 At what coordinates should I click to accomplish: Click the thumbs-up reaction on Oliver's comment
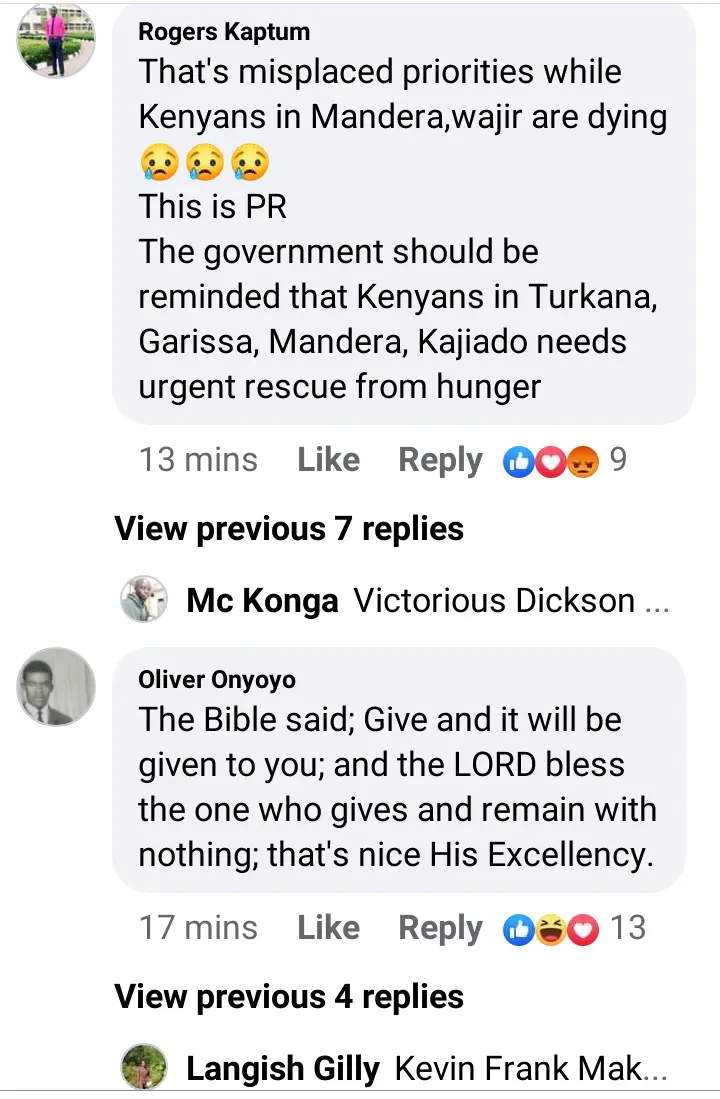coord(519,929)
